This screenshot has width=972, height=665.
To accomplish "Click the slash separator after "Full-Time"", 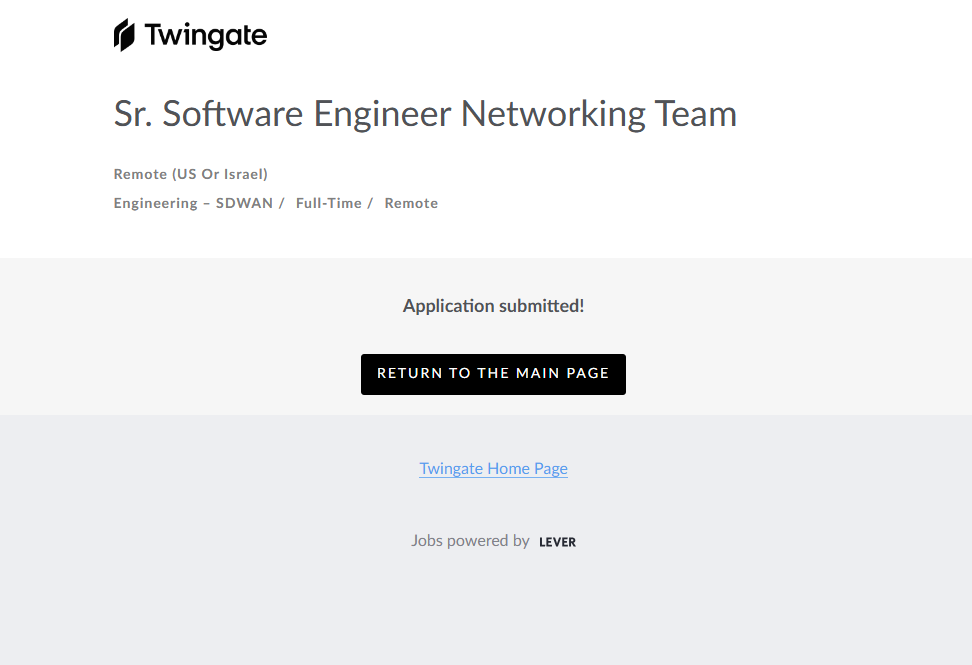I will pyautogui.click(x=370, y=203).
